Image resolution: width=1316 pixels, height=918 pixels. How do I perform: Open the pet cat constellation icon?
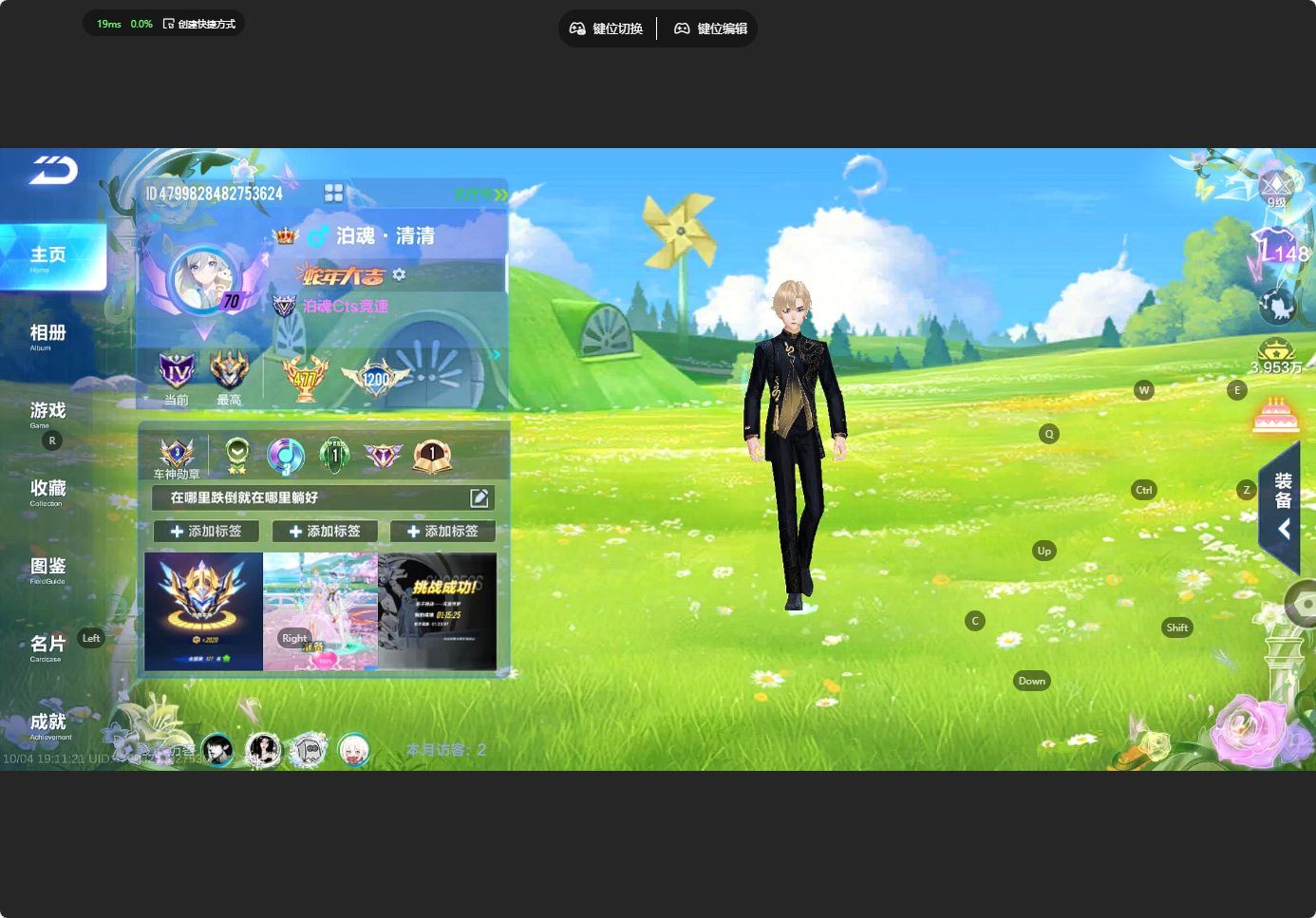[x=1277, y=306]
